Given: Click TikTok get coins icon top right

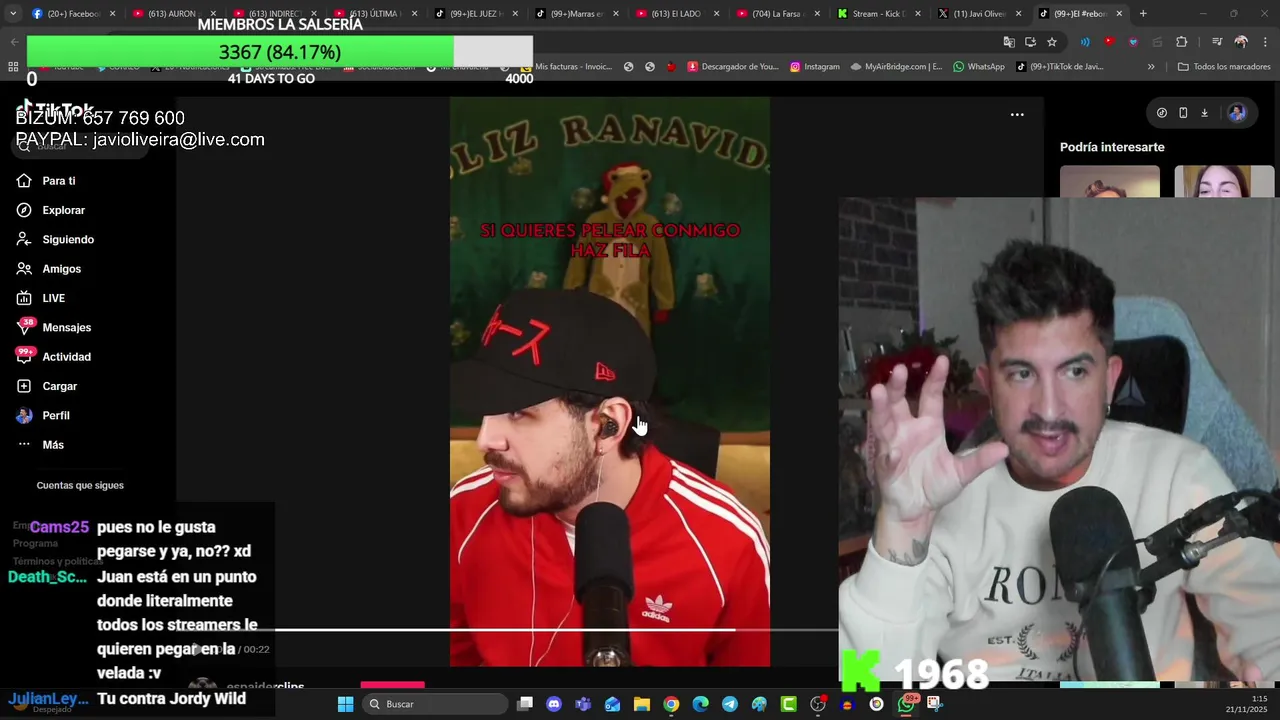Looking at the screenshot, I should [1161, 113].
